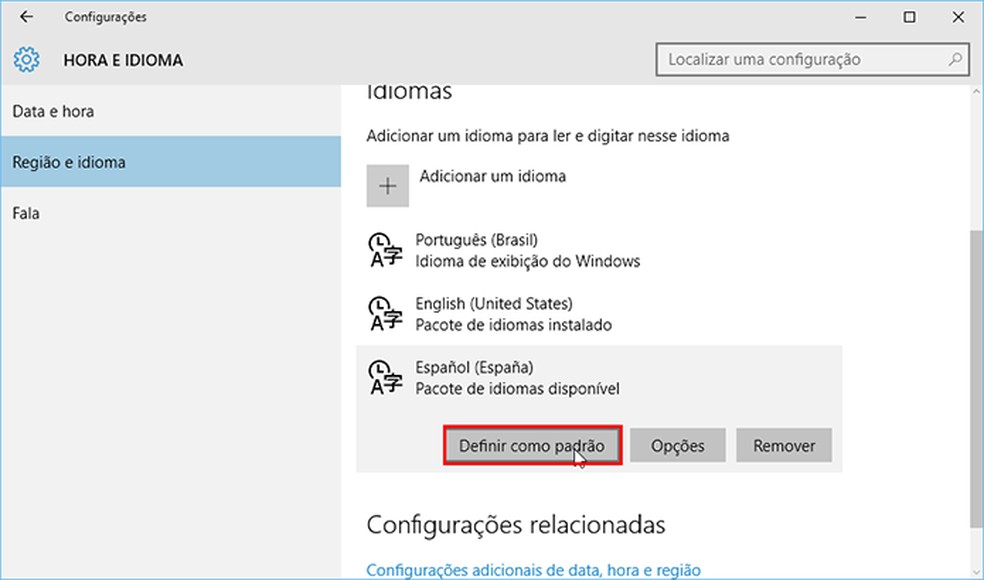Click Remover to delete Español language
This screenshot has height=580, width=984.
(784, 445)
